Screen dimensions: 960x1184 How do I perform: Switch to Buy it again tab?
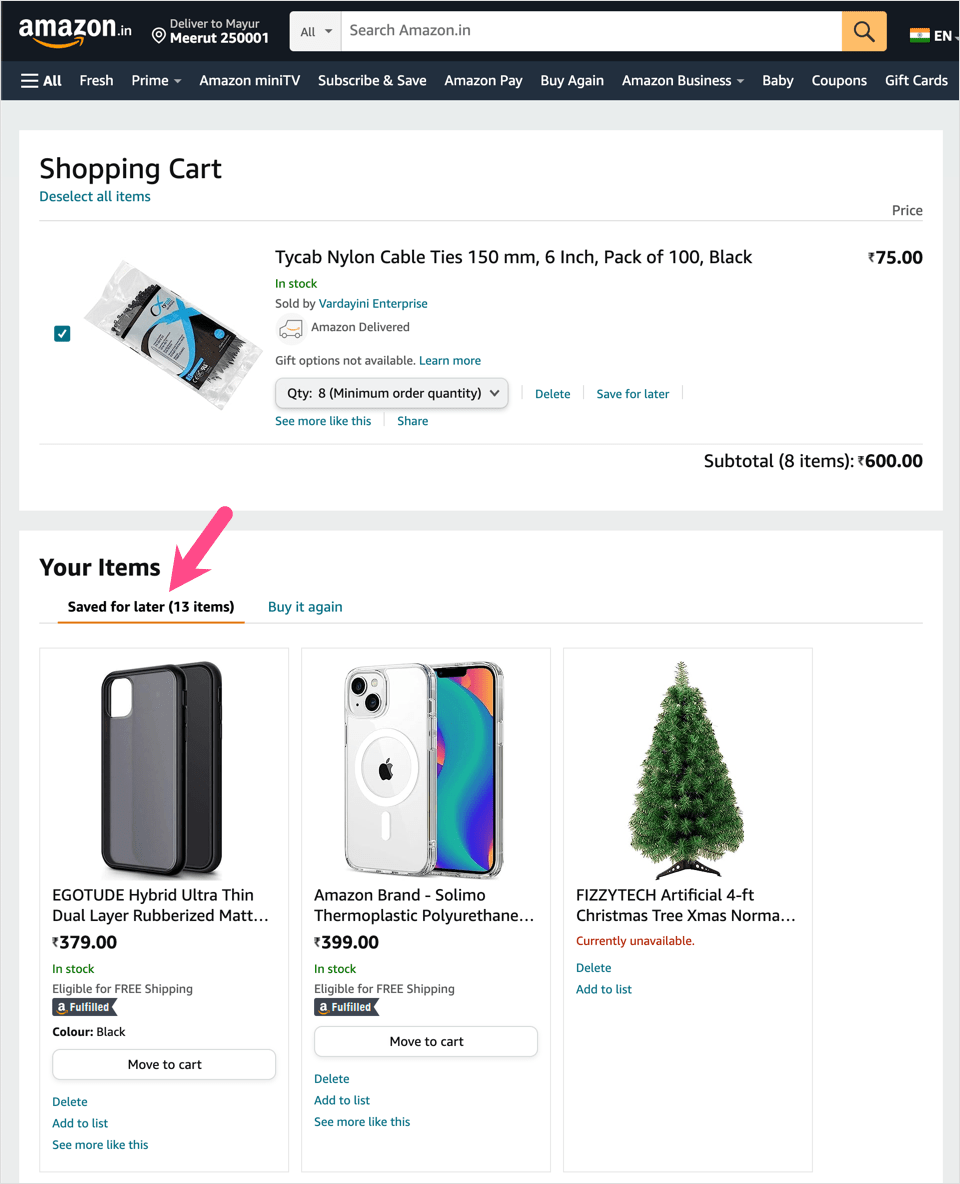[305, 607]
